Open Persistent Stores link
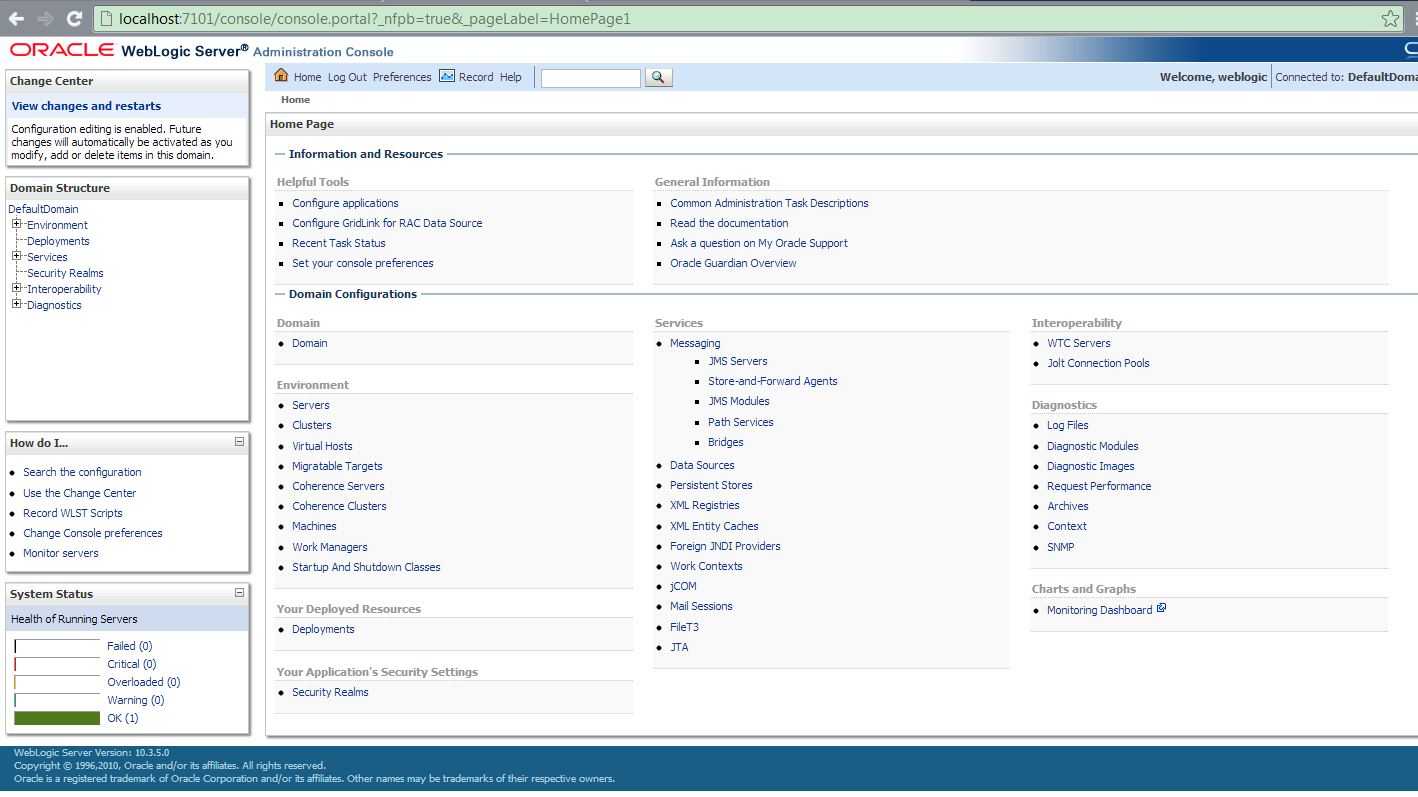The width and height of the screenshot is (1418, 797). [711, 485]
